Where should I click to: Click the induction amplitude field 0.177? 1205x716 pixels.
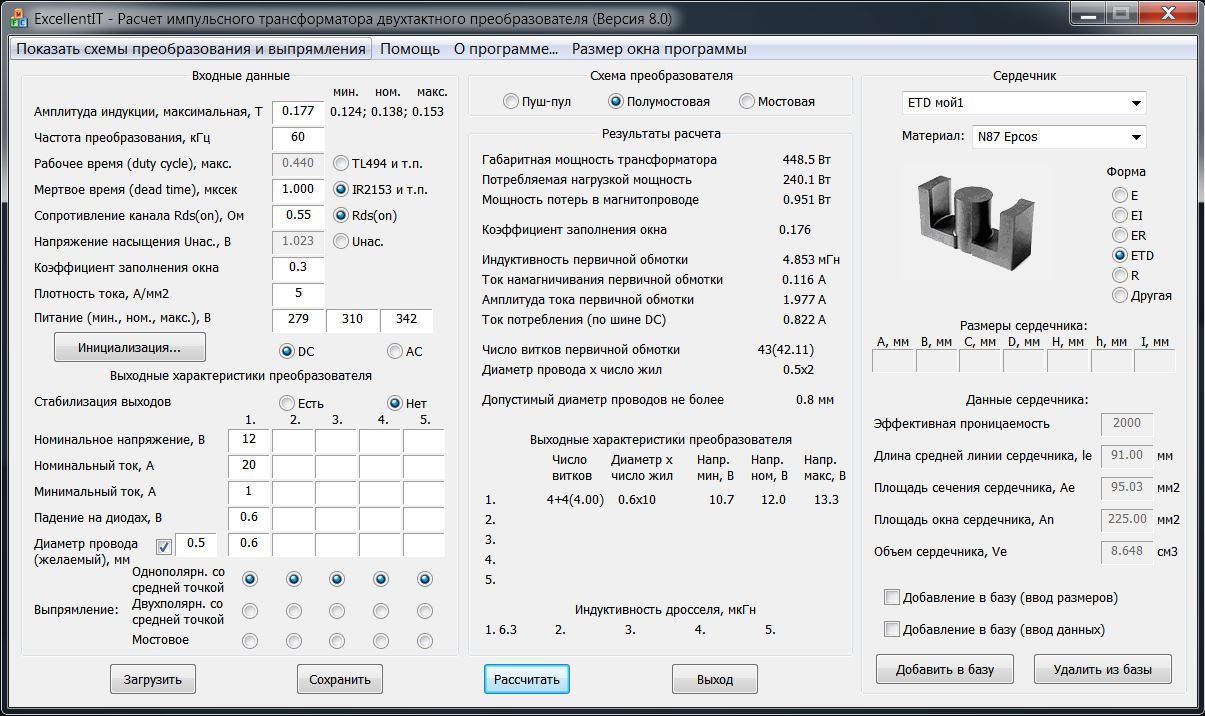[298, 111]
